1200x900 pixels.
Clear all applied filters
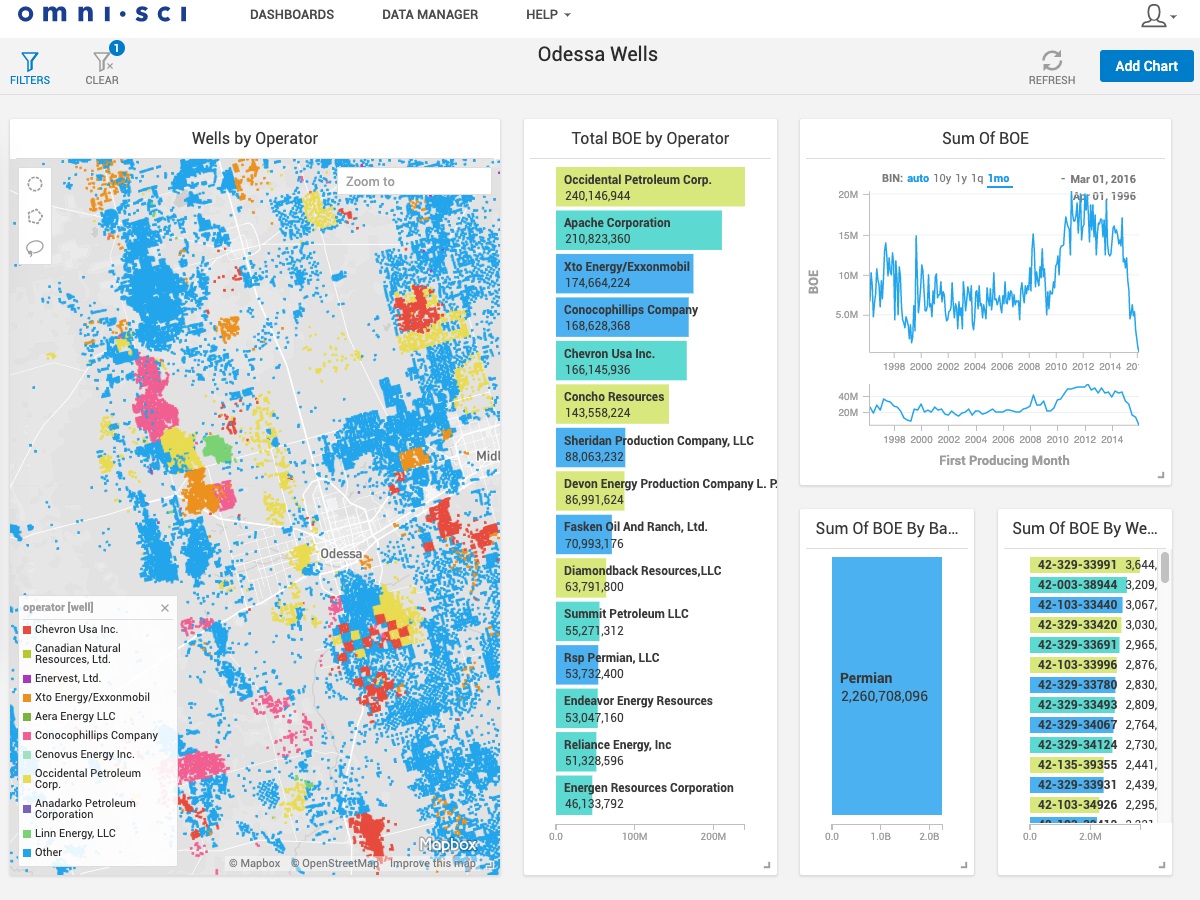[102, 67]
